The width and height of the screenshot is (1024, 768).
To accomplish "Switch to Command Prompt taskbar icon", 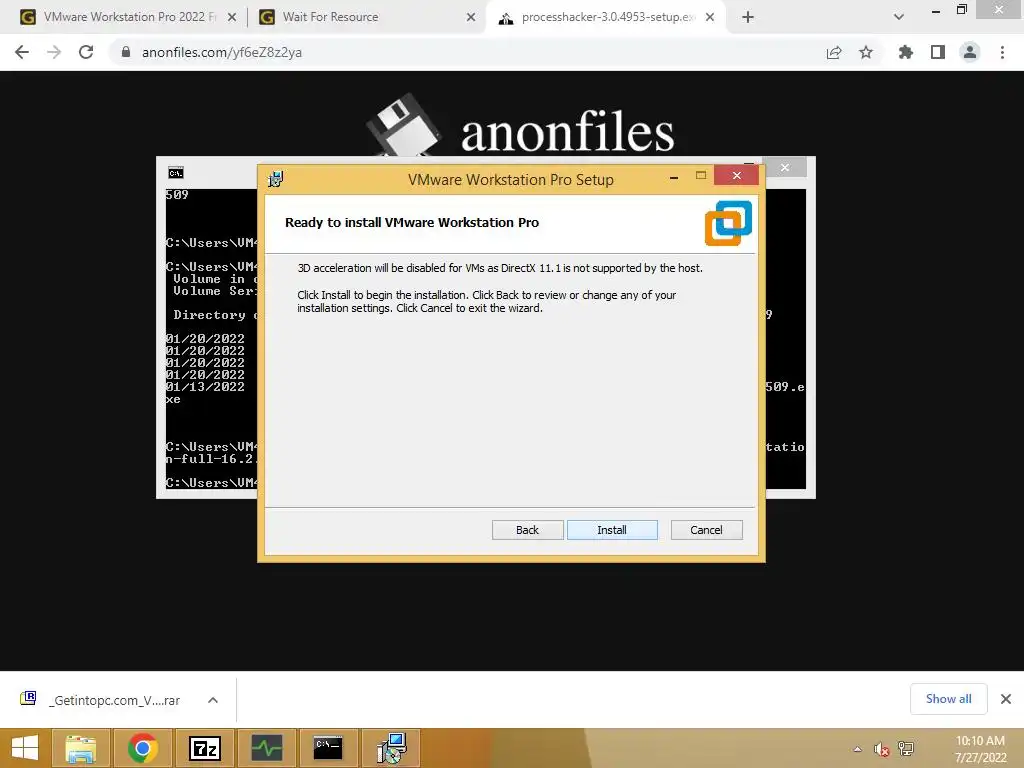I will click(328, 748).
